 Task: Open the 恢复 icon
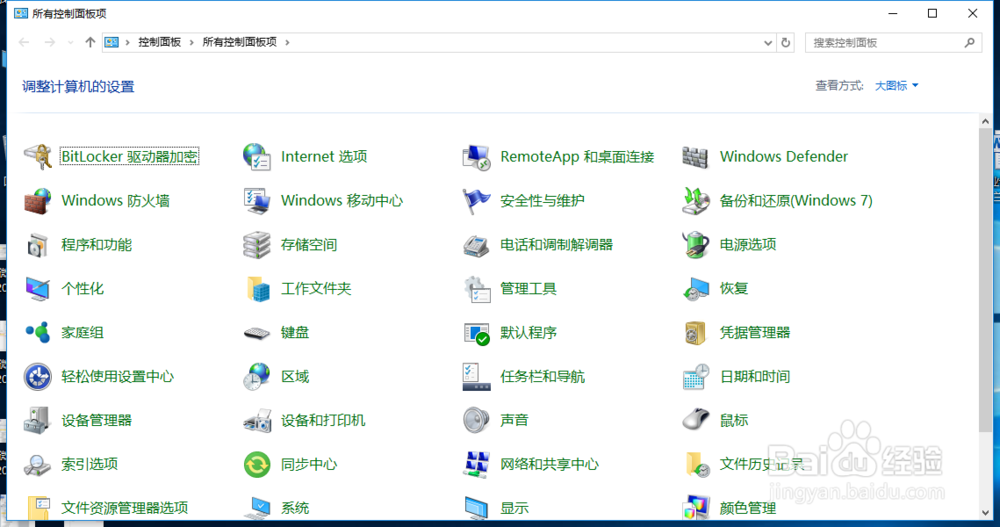pyautogui.click(x=696, y=289)
